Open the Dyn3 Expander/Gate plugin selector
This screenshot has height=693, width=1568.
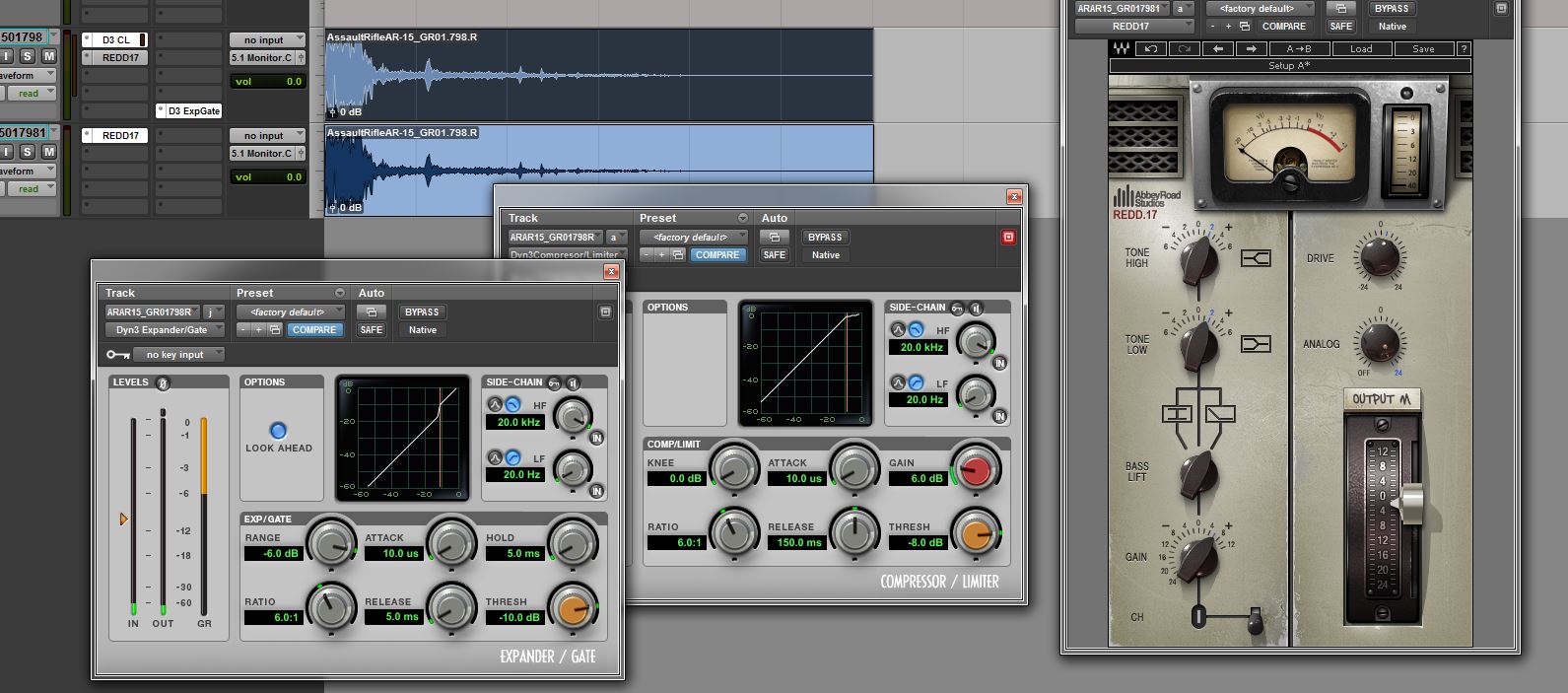click(x=165, y=330)
